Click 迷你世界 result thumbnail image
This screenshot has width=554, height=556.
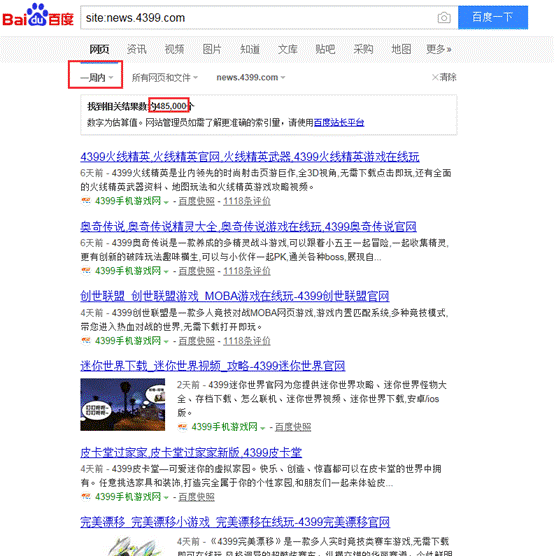click(123, 405)
